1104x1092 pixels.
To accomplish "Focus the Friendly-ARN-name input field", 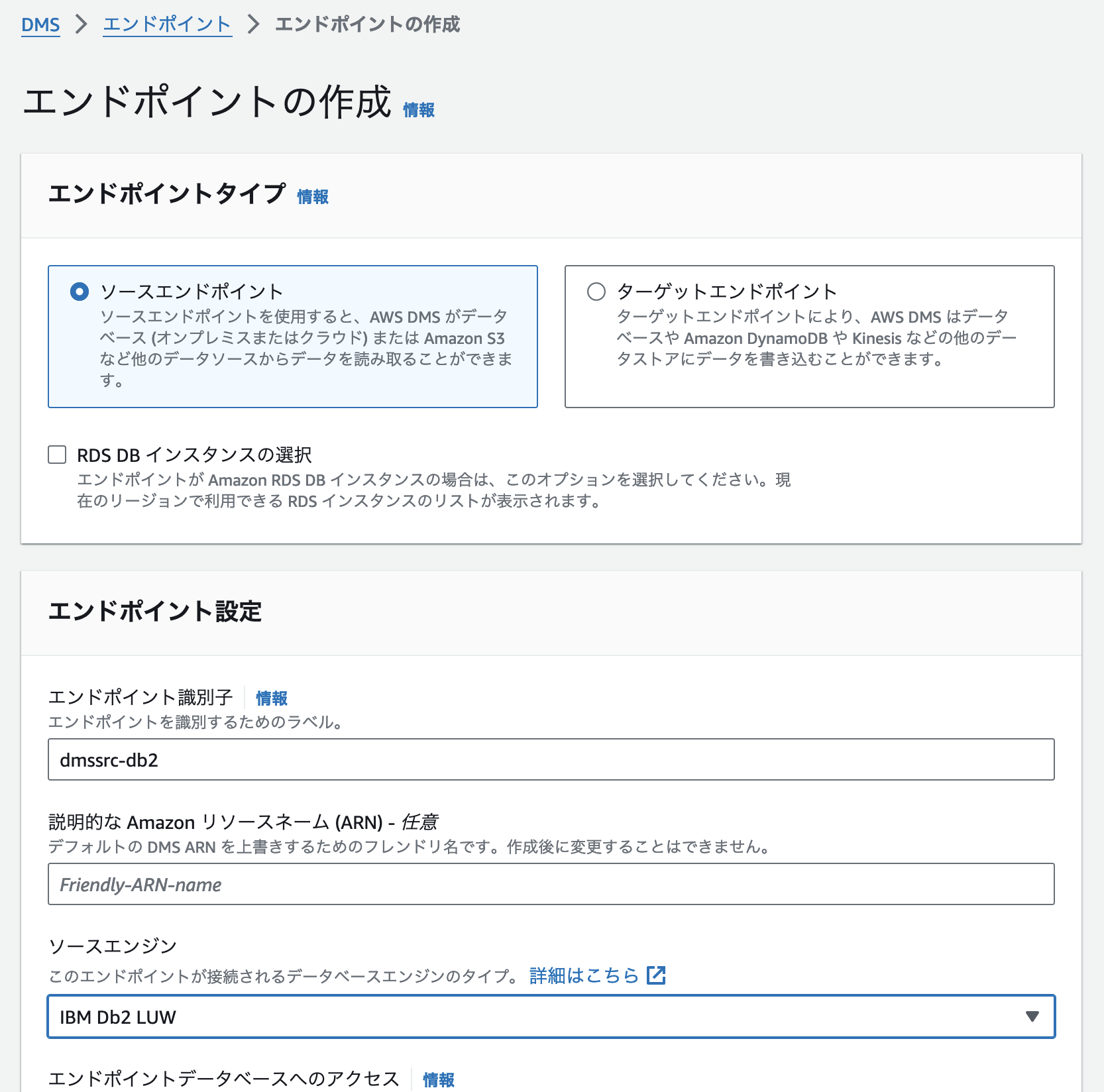I will (x=551, y=884).
